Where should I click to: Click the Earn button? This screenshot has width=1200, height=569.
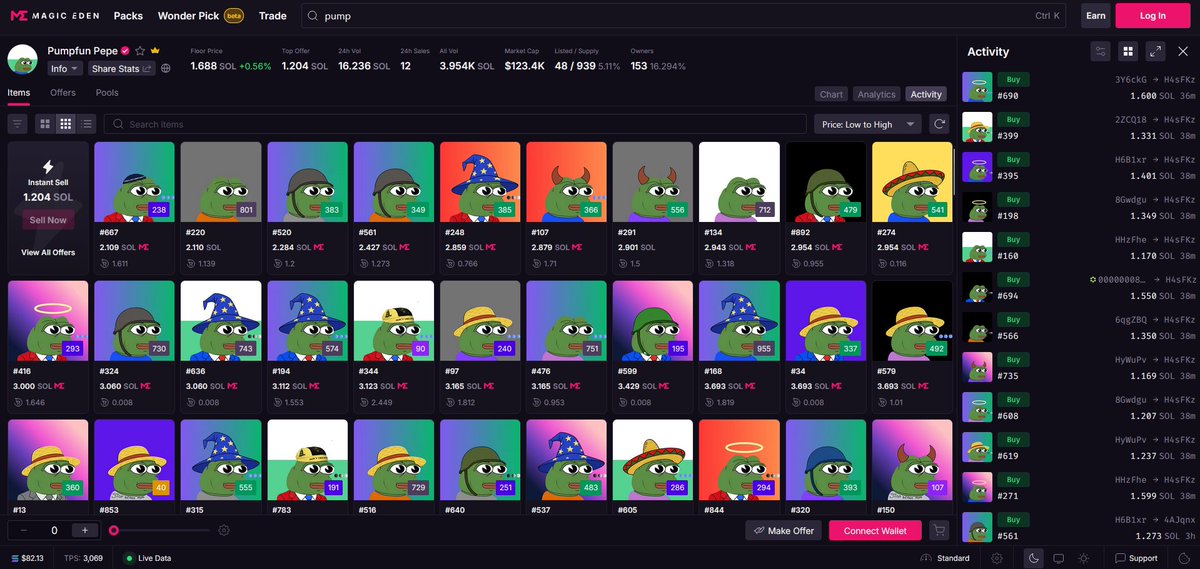tap(1097, 16)
